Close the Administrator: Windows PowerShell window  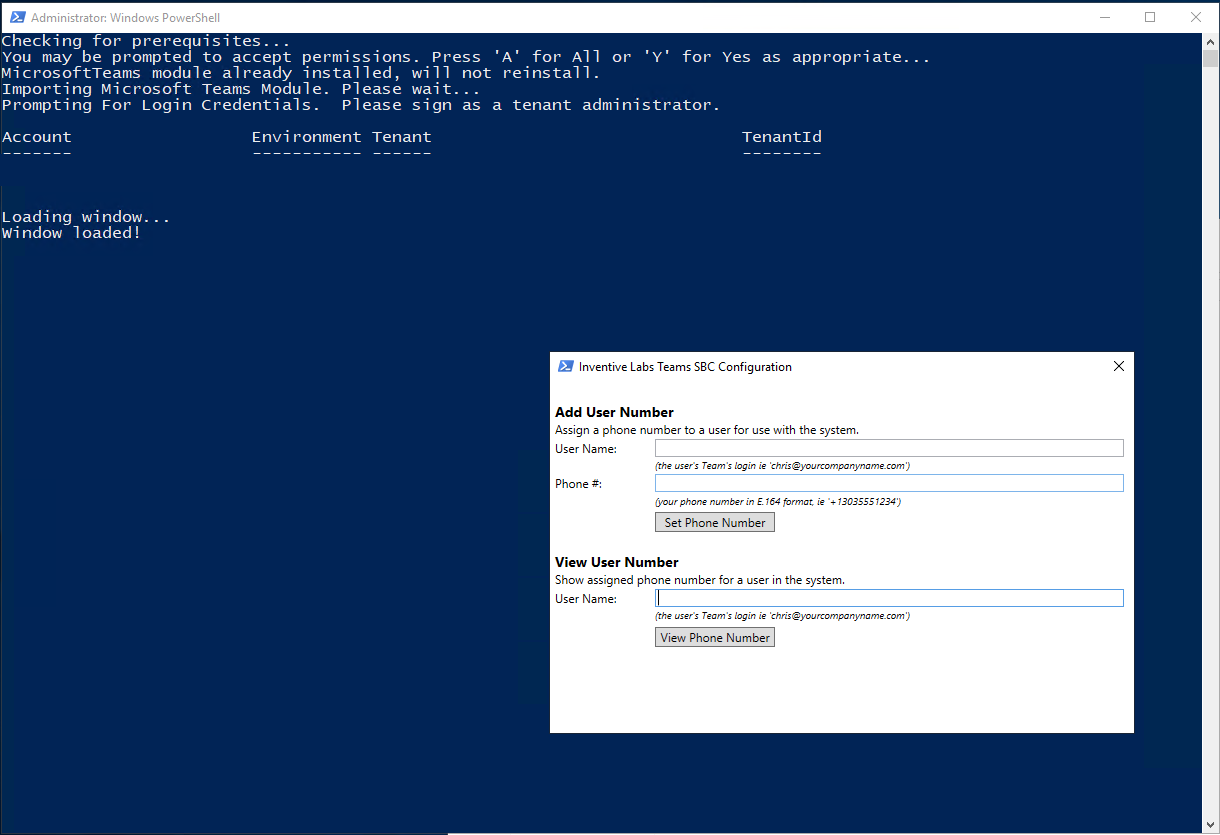1196,17
